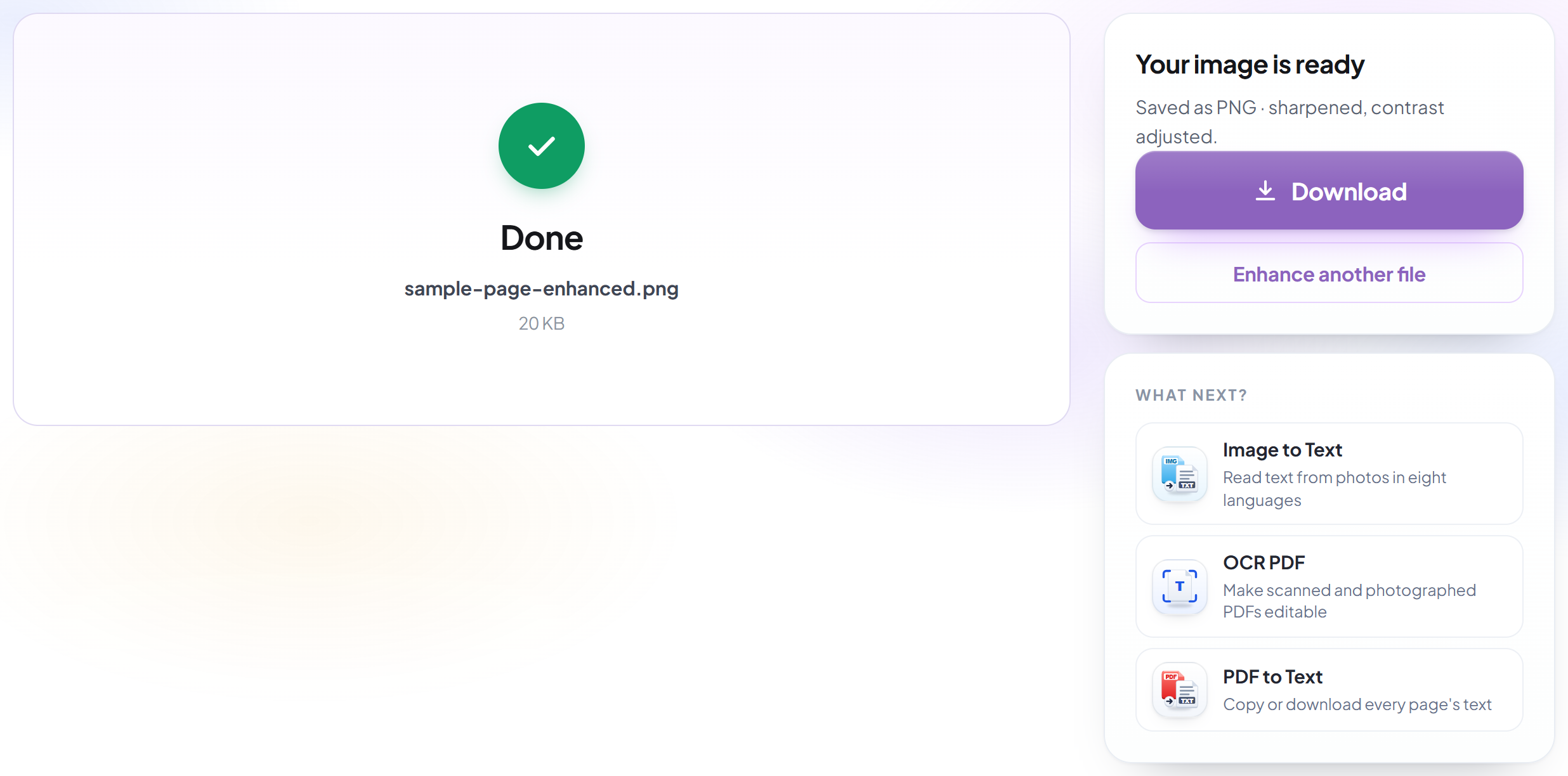The width and height of the screenshot is (1568, 776).
Task: Click the WHAT NEXT? label
Action: (x=1191, y=396)
